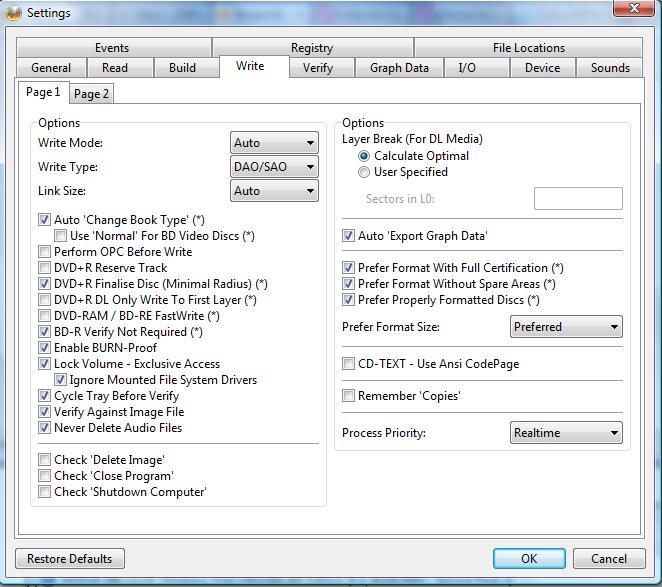Open the Sounds tab
The height and width of the screenshot is (587, 662).
[610, 68]
